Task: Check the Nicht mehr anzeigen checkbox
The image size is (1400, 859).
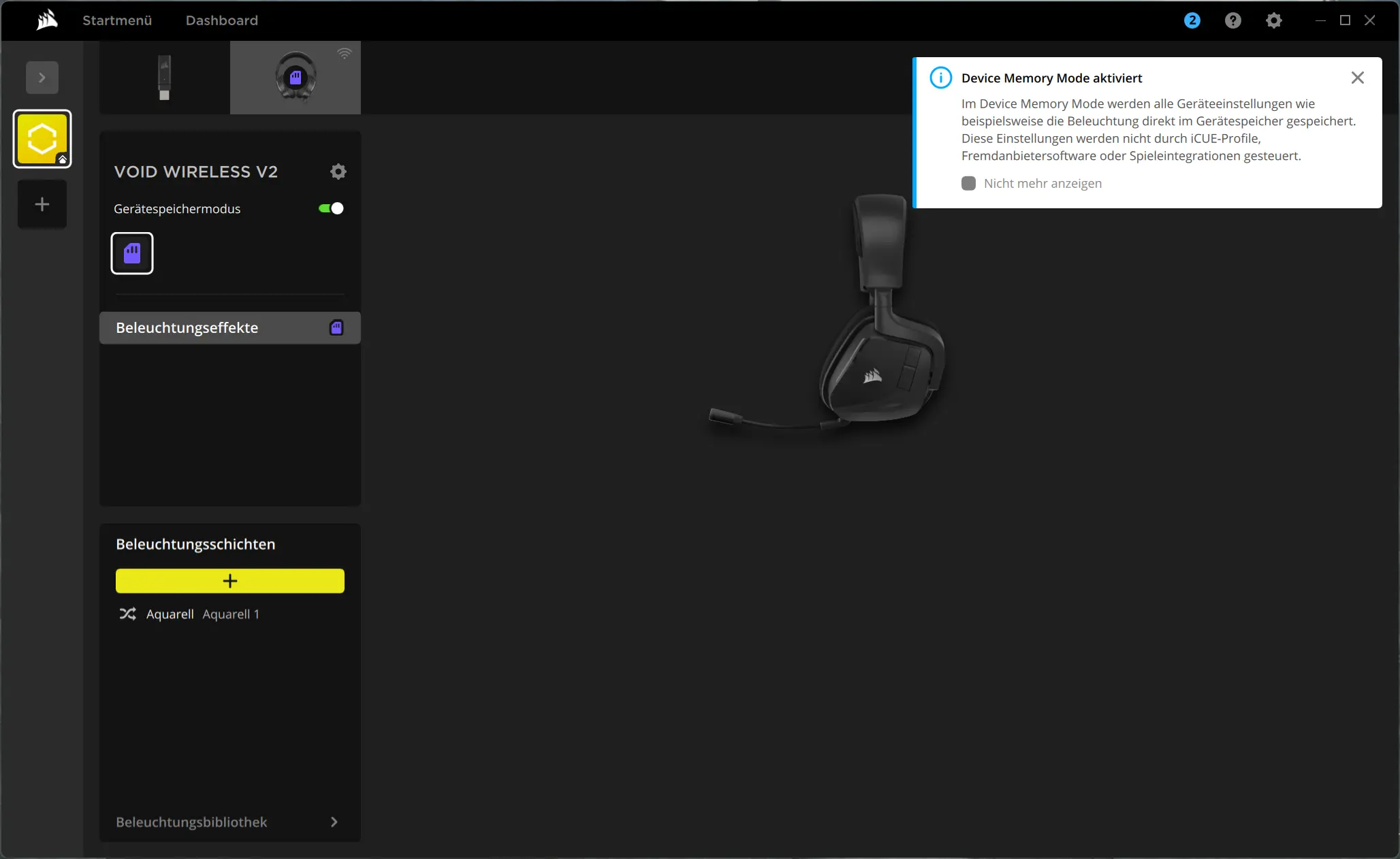Action: point(968,183)
